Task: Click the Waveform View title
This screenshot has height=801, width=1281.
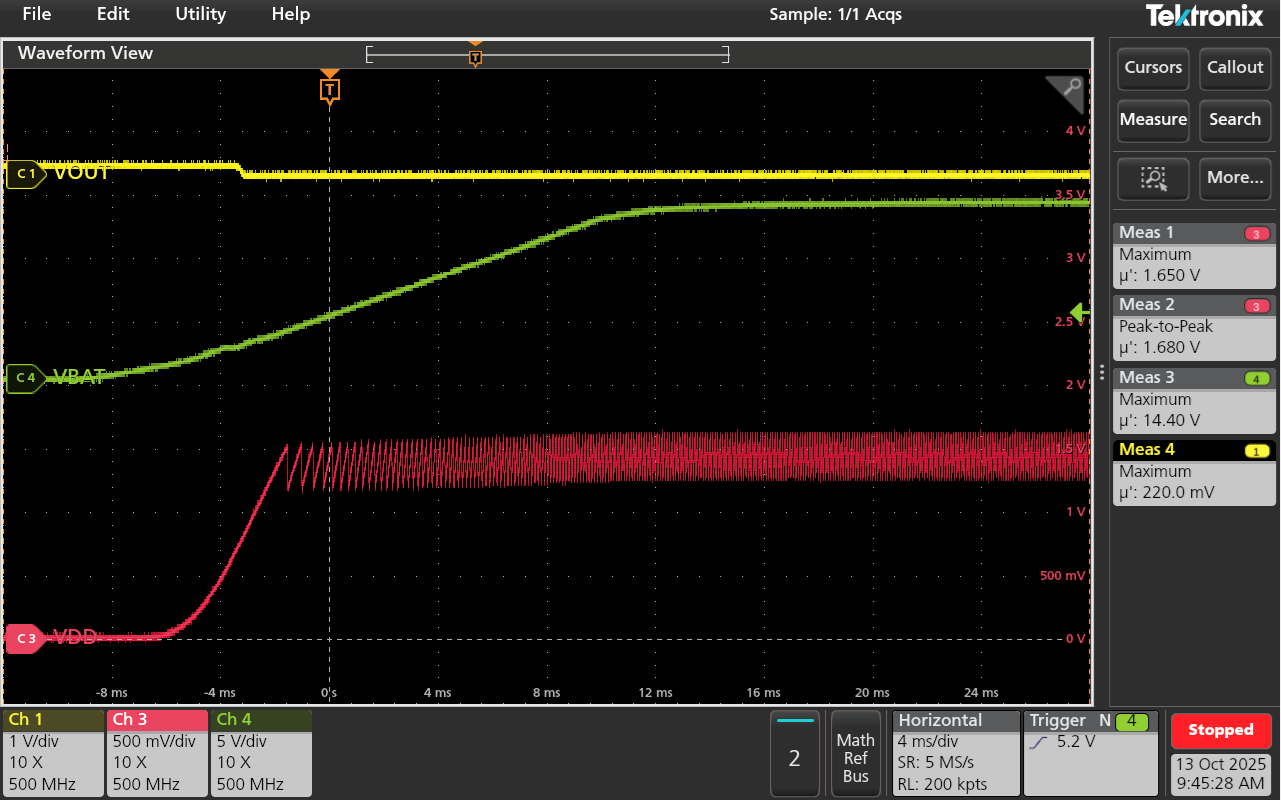Action: point(85,53)
